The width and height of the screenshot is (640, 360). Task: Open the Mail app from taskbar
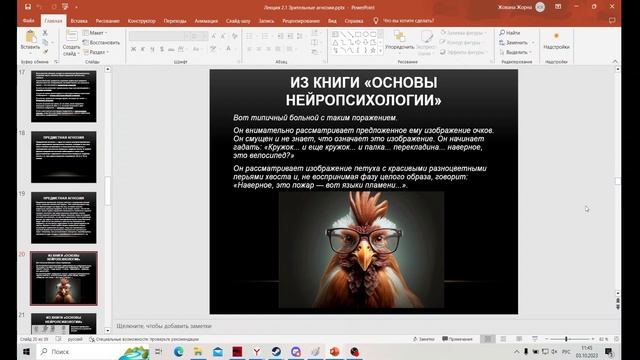[x=218, y=351]
